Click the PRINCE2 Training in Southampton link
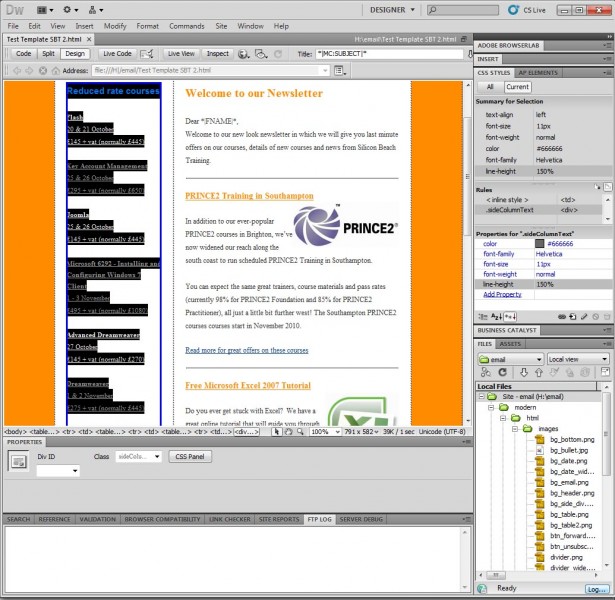 (249, 196)
